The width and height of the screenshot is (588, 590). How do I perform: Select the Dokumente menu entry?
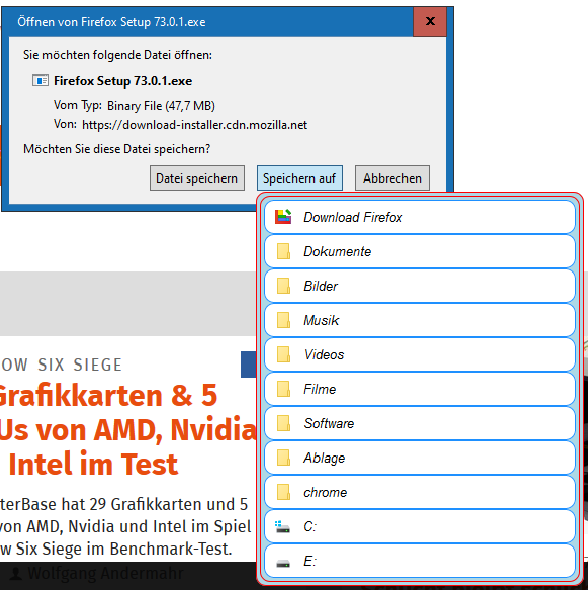pyautogui.click(x=420, y=251)
